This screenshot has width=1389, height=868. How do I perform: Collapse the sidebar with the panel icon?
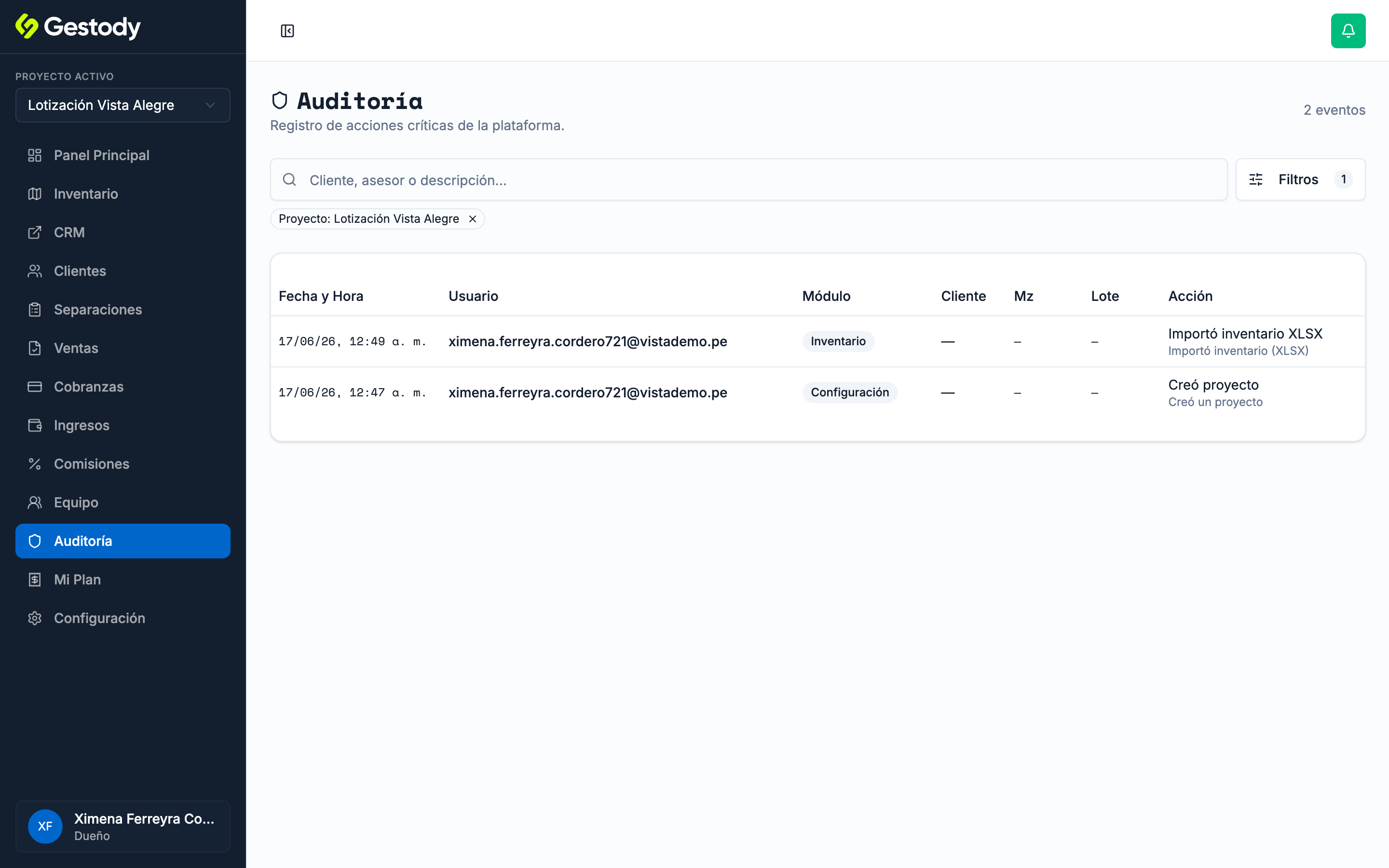(x=287, y=31)
